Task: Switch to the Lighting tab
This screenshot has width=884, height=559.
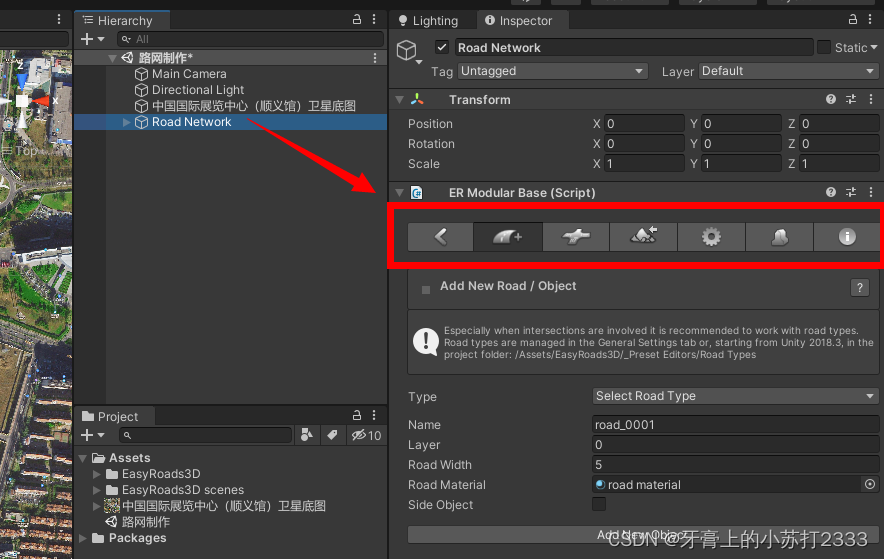Action: pos(428,21)
